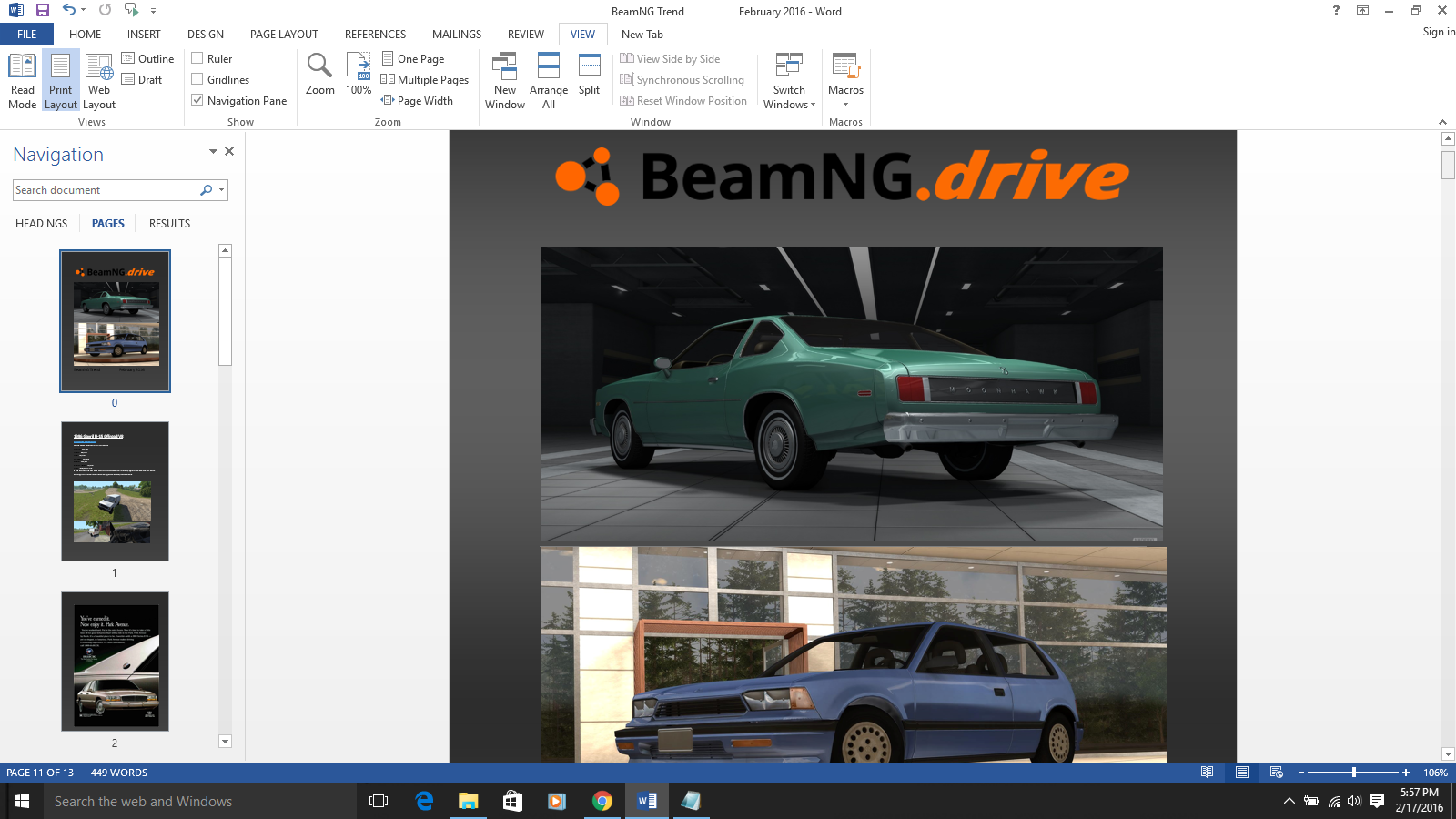Click the zoom out minus button
1456x819 pixels.
[1301, 773]
